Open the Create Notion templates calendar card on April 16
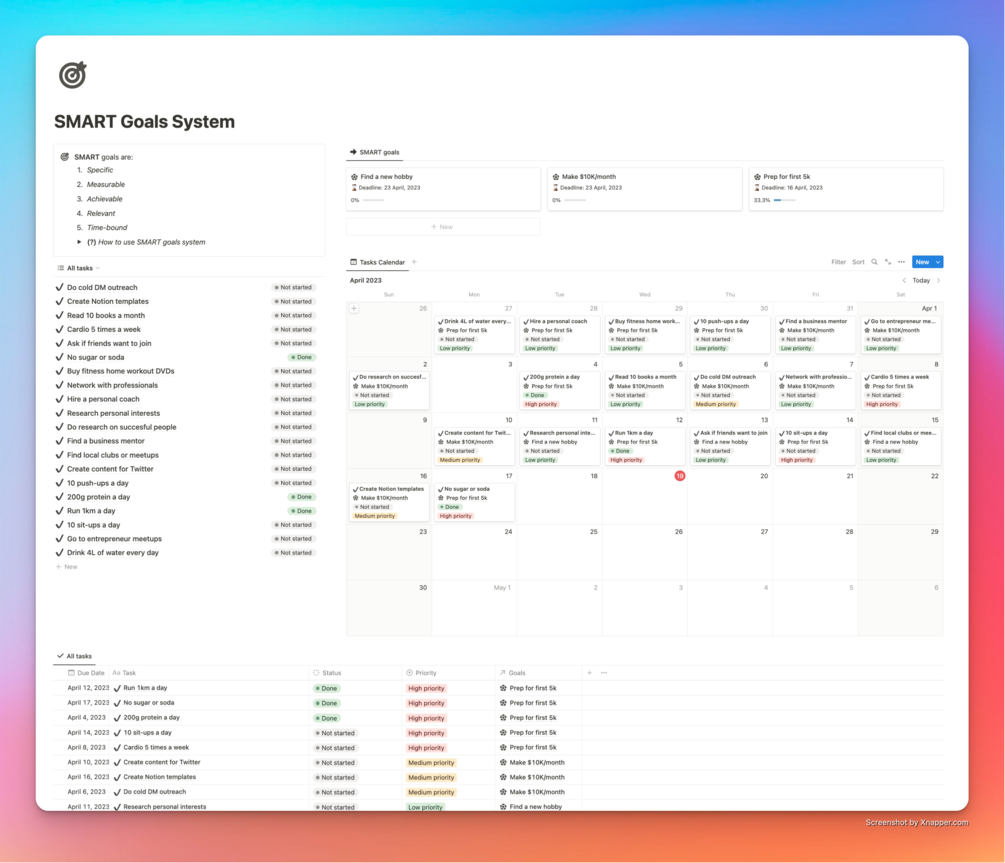This screenshot has width=1005, height=863. pyautogui.click(x=389, y=502)
